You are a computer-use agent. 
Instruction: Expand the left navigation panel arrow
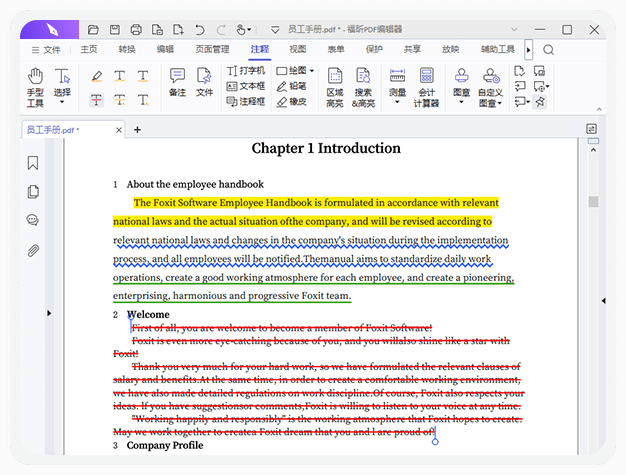49,313
